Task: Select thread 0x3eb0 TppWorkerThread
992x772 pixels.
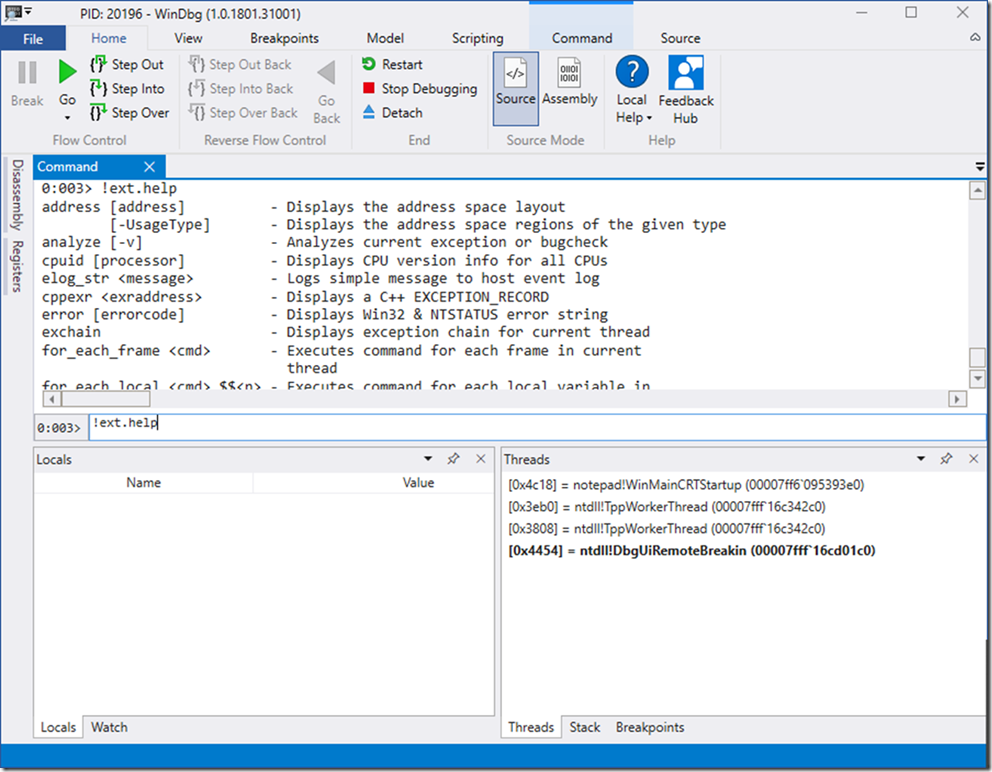Action: pos(667,507)
